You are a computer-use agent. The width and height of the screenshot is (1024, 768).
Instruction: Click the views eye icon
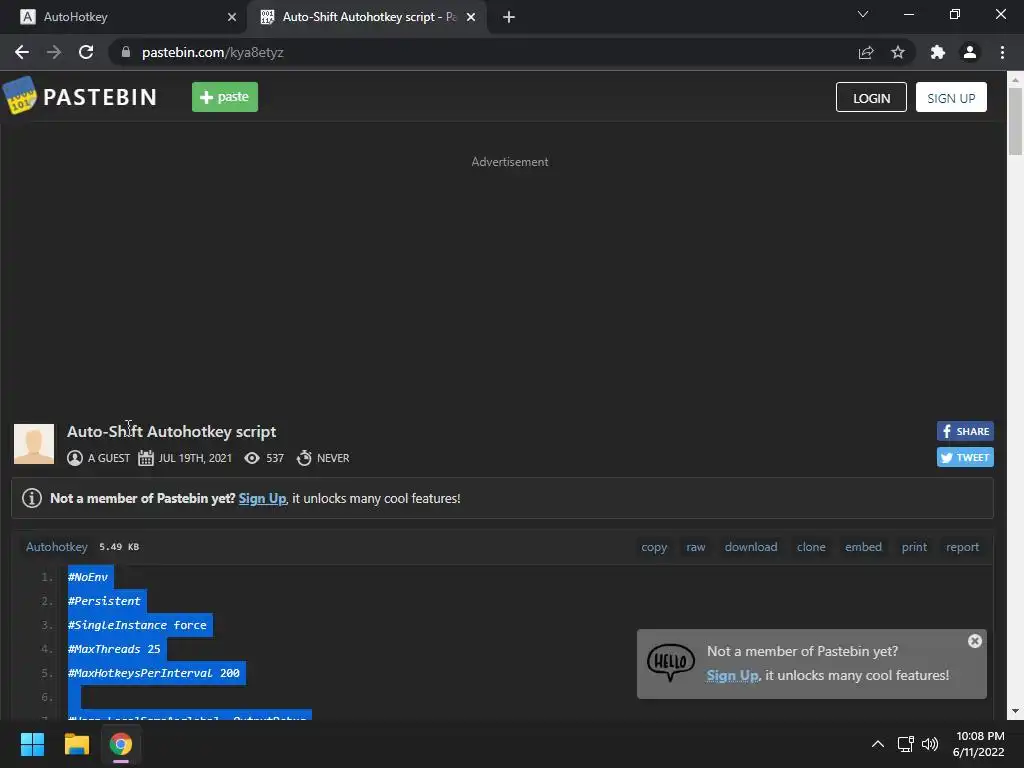click(252, 458)
